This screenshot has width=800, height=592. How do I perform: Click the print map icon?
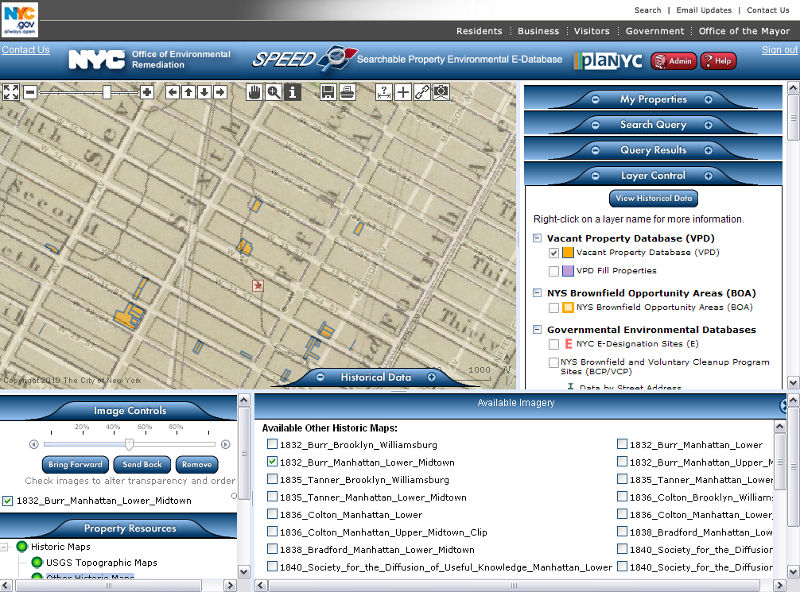pyautogui.click(x=347, y=92)
